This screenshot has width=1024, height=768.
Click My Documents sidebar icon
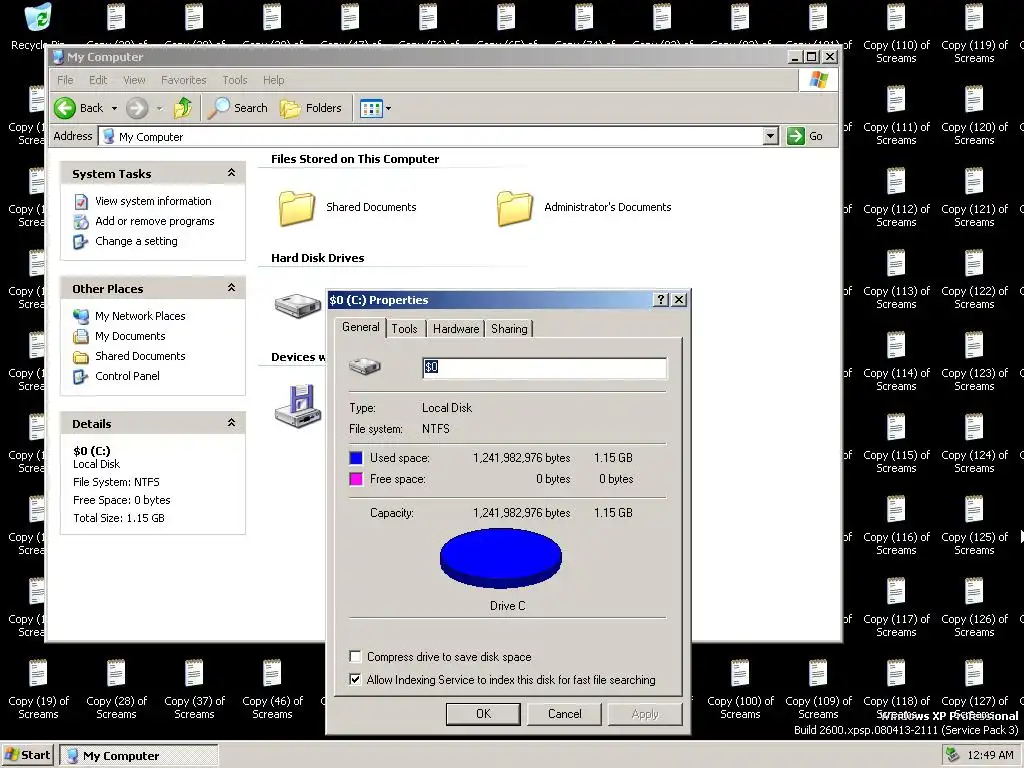pos(81,336)
